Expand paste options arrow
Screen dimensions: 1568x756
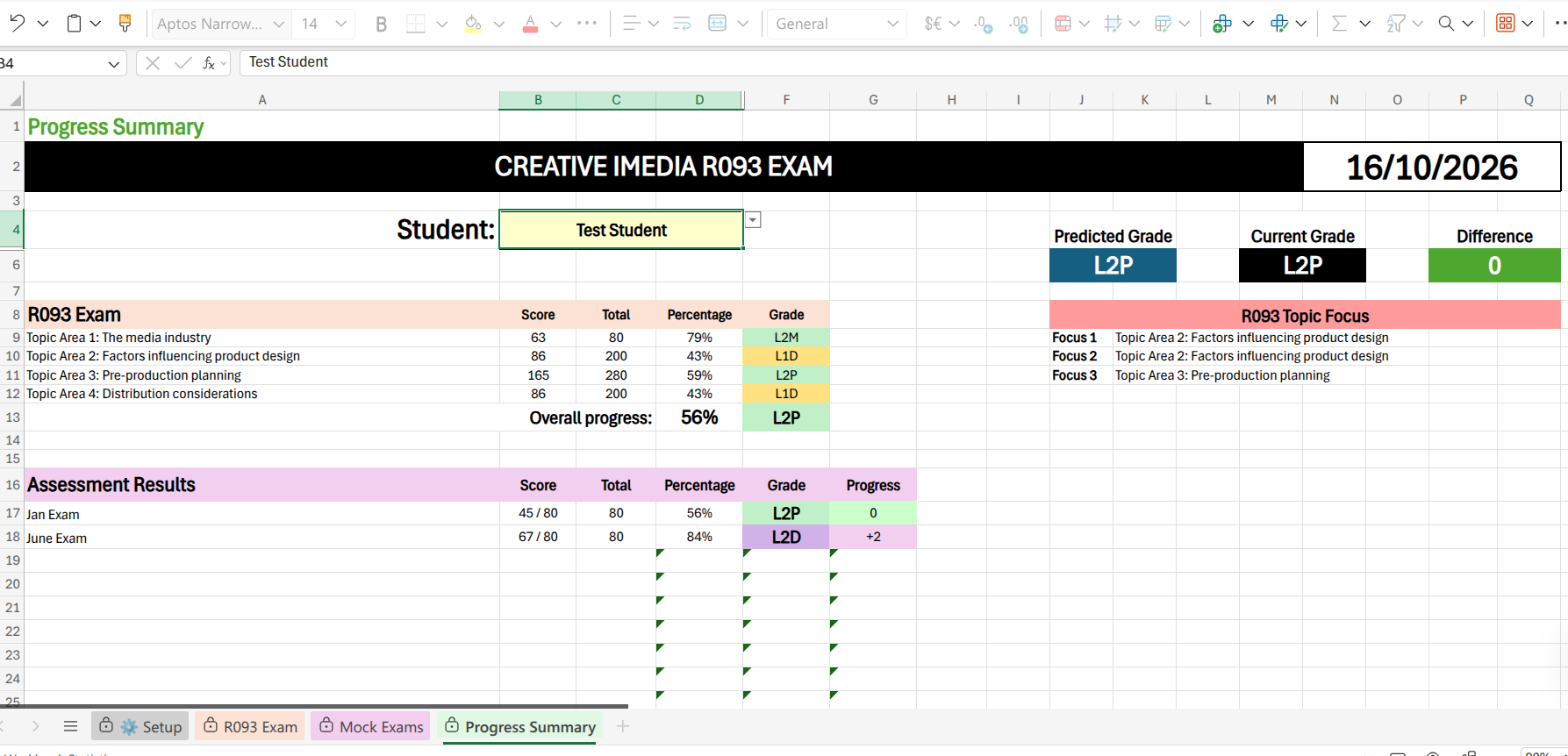(x=96, y=24)
